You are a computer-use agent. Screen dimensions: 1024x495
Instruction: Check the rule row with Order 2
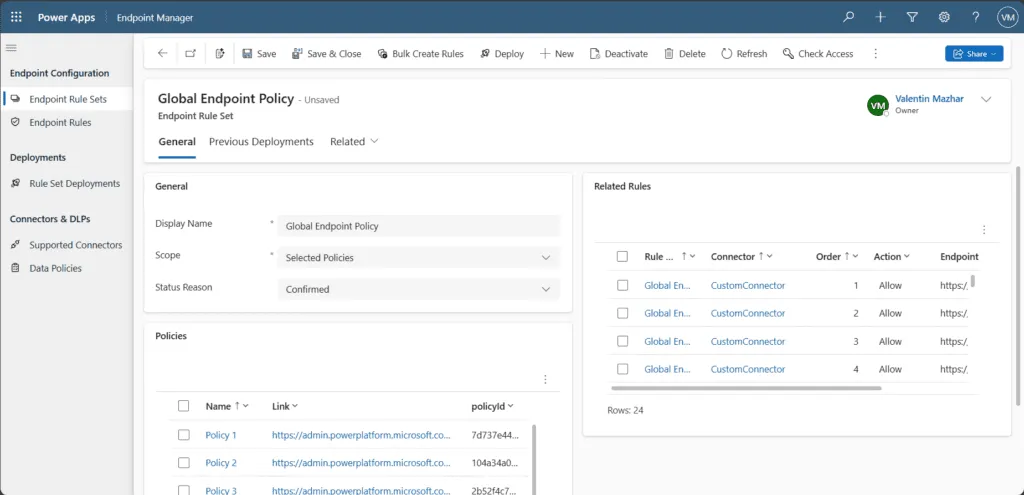coord(622,313)
